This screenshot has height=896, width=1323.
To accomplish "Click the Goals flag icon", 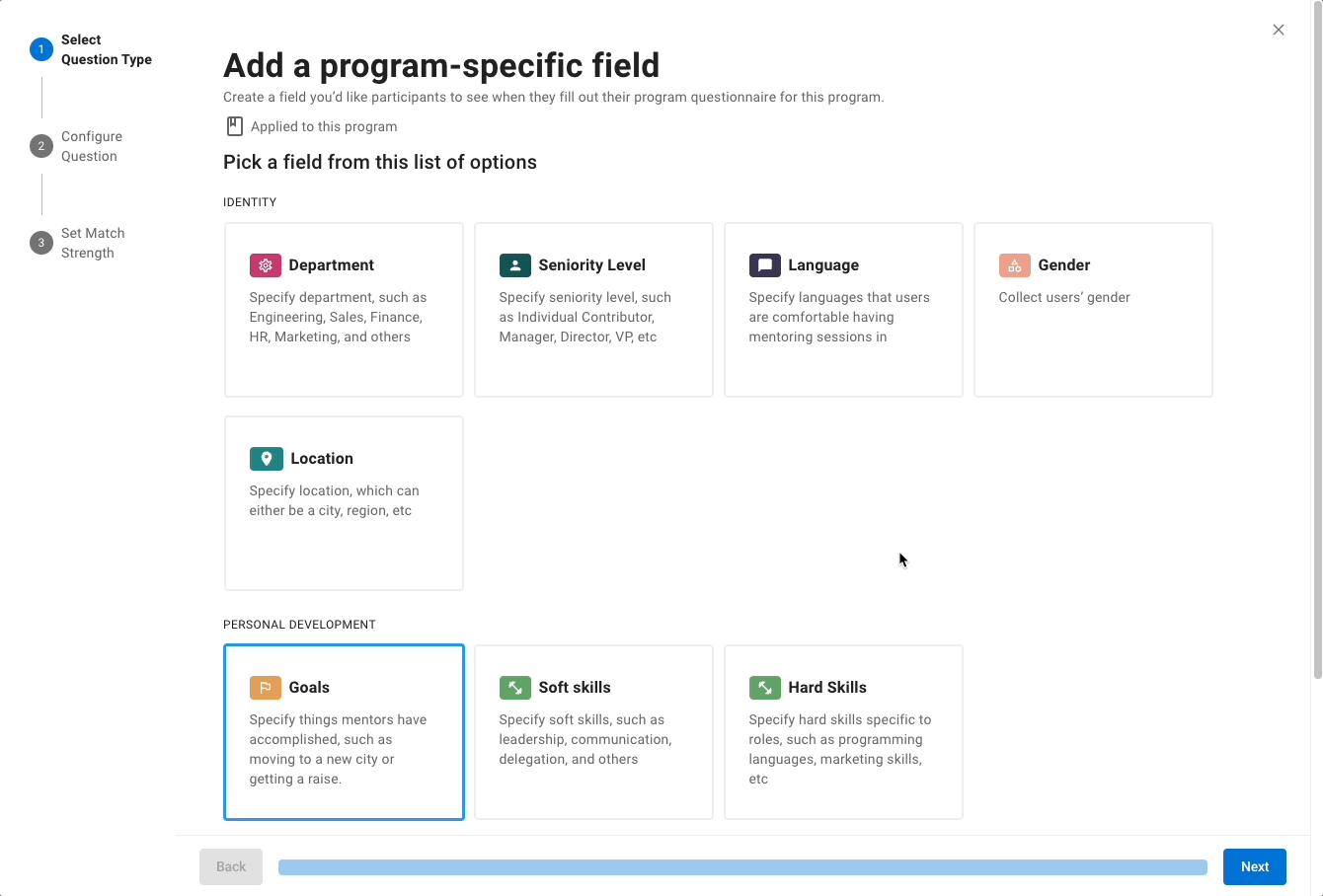I will (x=265, y=688).
